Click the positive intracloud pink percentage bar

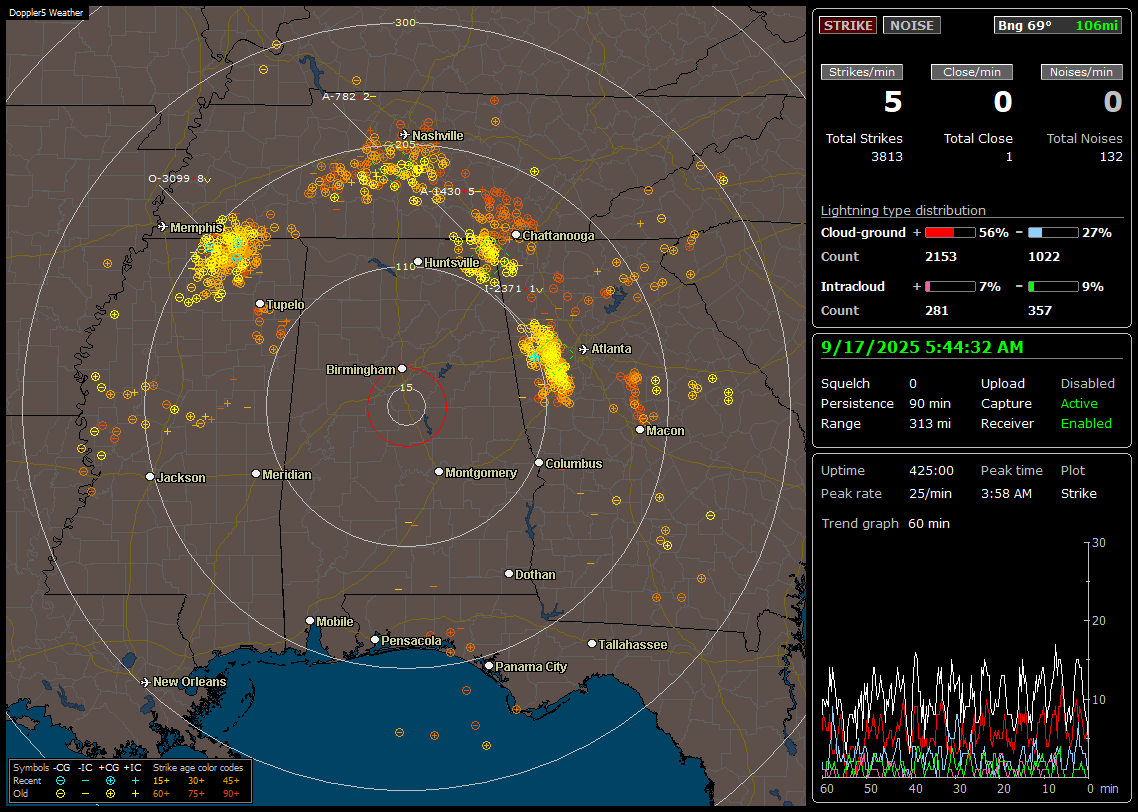point(950,287)
